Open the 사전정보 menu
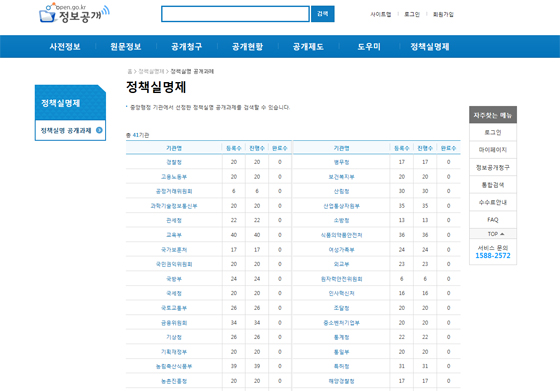Image resolution: width=560 pixels, height=391 pixels. point(65,46)
